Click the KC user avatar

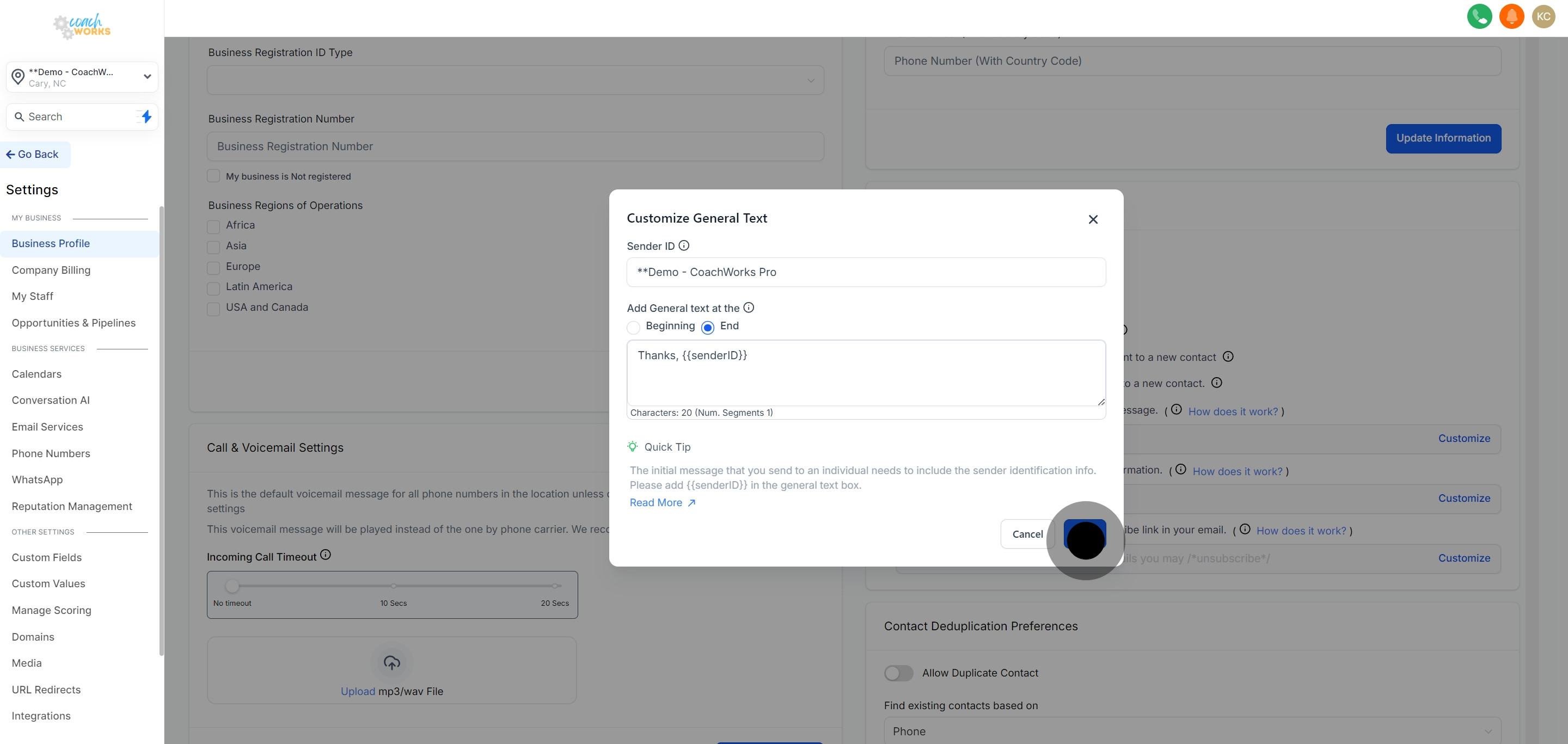pos(1543,16)
